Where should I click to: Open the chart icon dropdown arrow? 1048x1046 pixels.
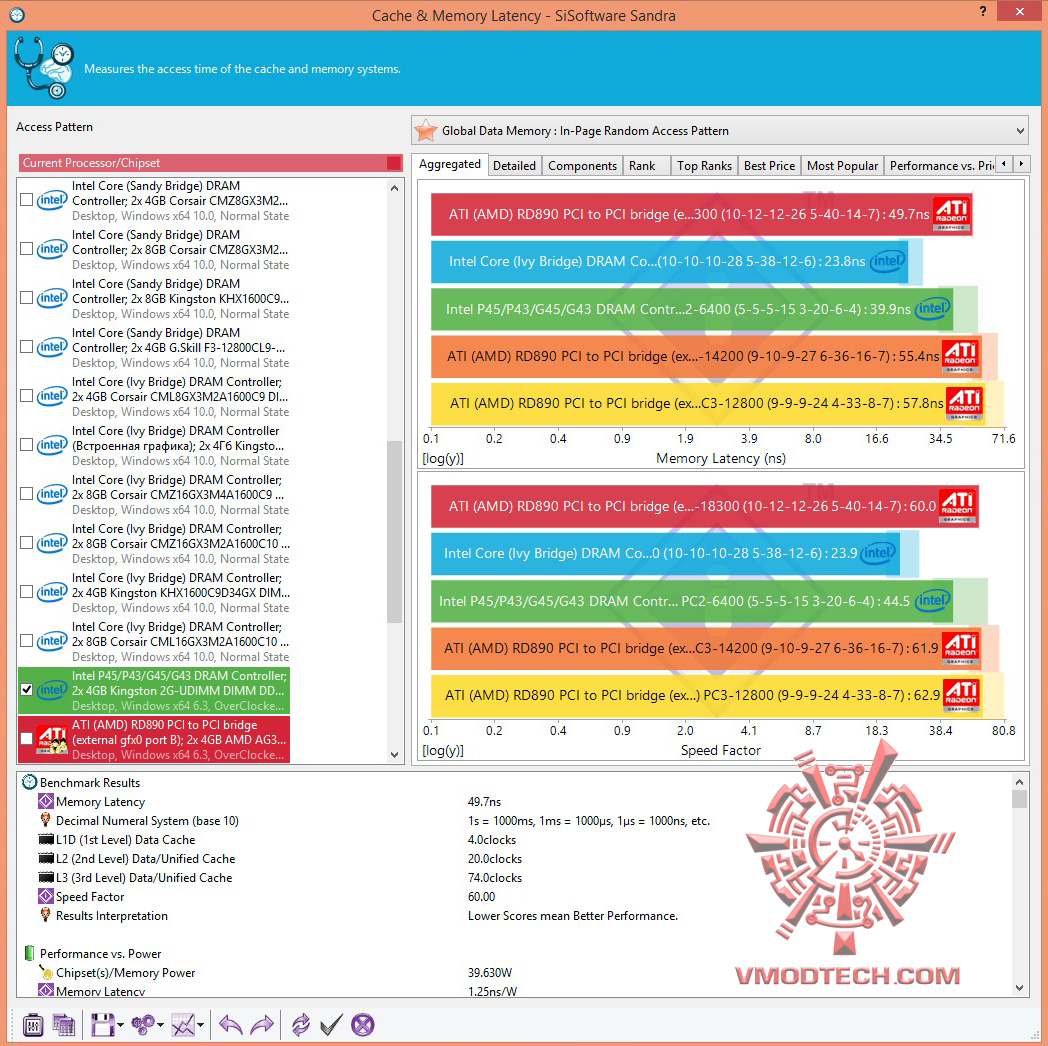click(x=201, y=1025)
